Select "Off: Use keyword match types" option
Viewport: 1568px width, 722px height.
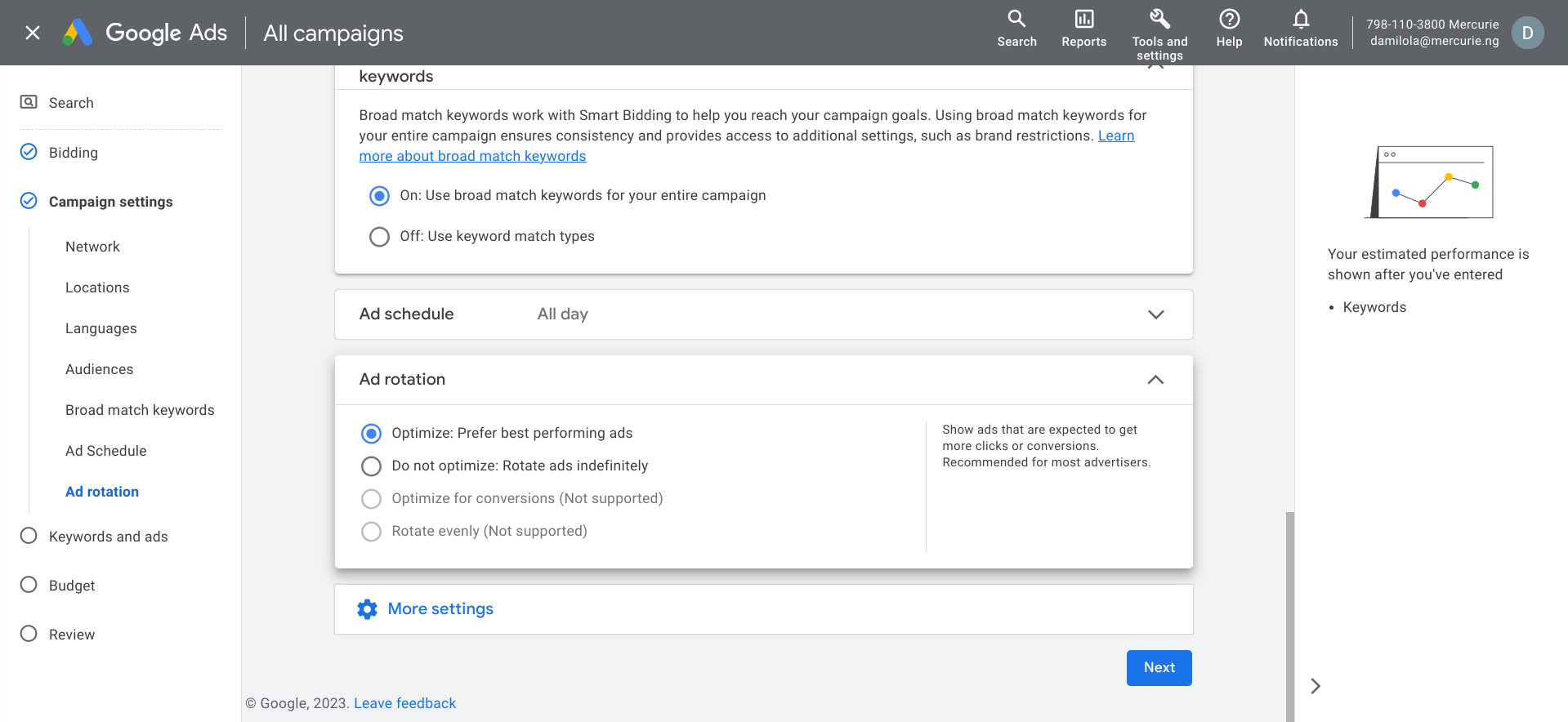coord(379,237)
